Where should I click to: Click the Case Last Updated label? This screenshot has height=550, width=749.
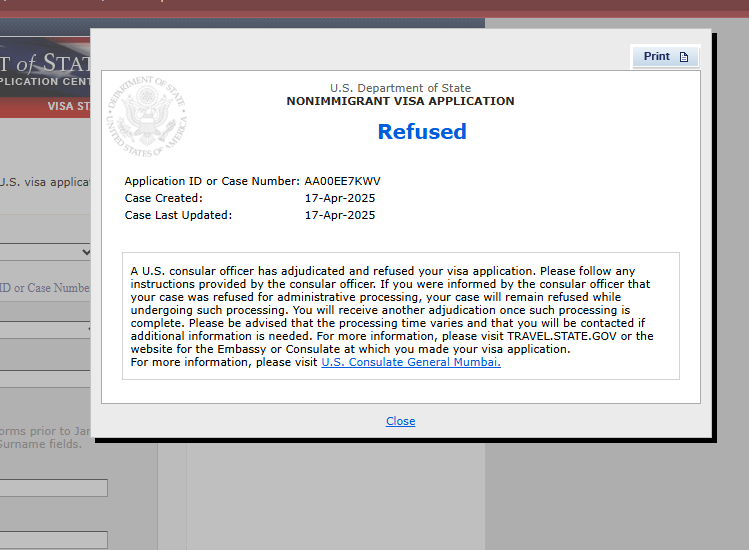pyautogui.click(x=178, y=215)
